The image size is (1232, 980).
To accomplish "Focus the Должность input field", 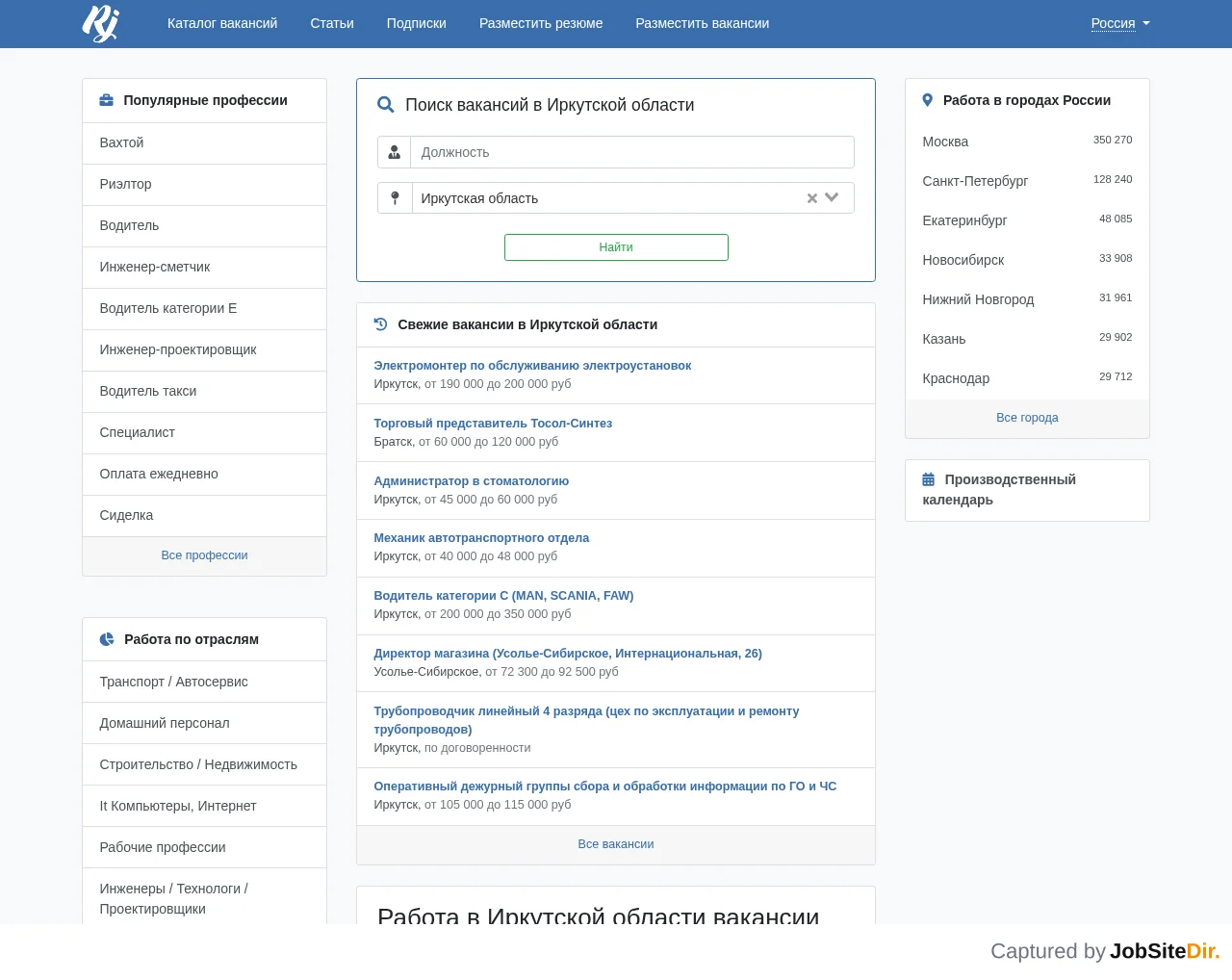I will (631, 152).
